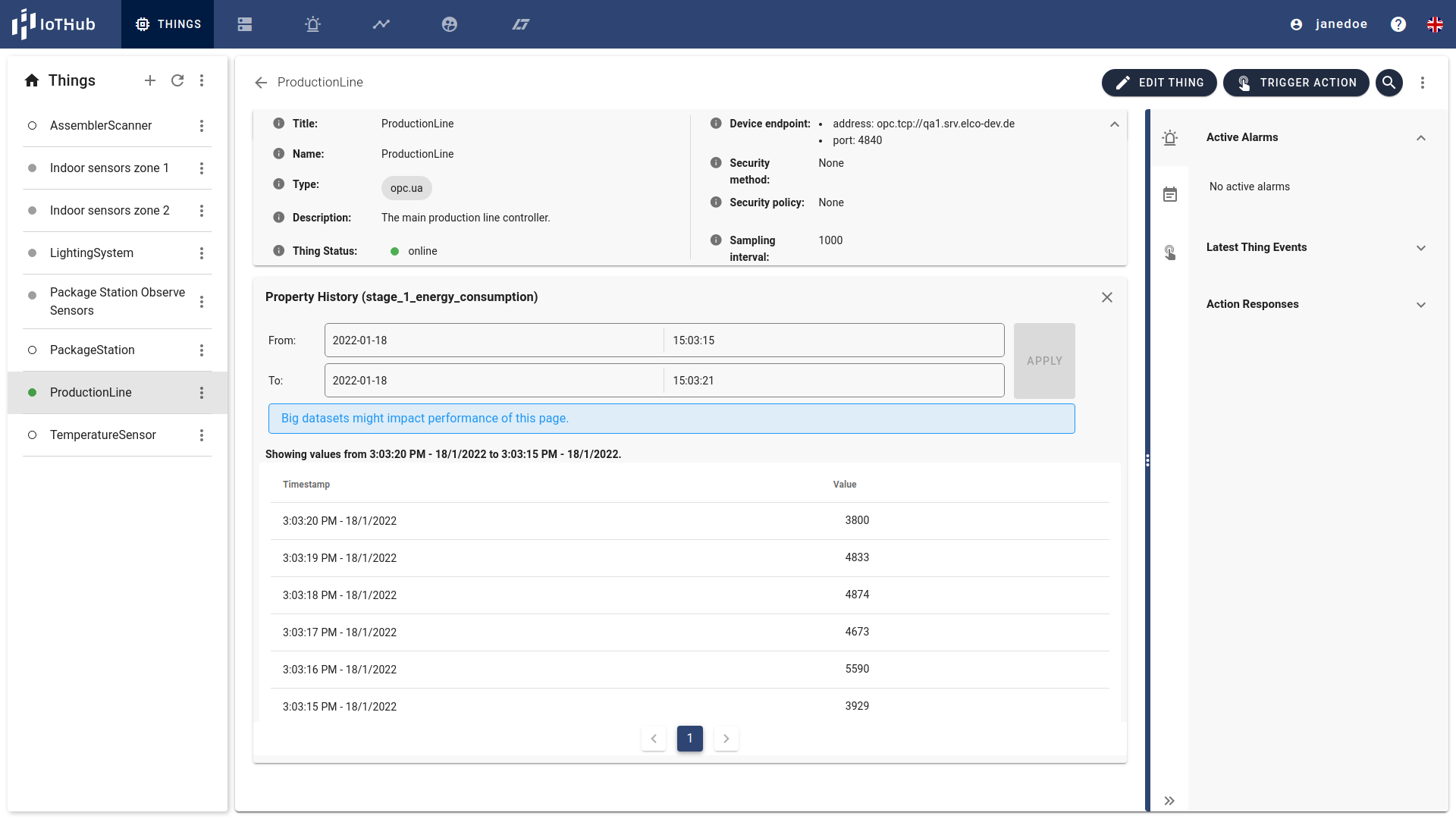
Task: Click info icon next to Title
Action: pyautogui.click(x=278, y=123)
